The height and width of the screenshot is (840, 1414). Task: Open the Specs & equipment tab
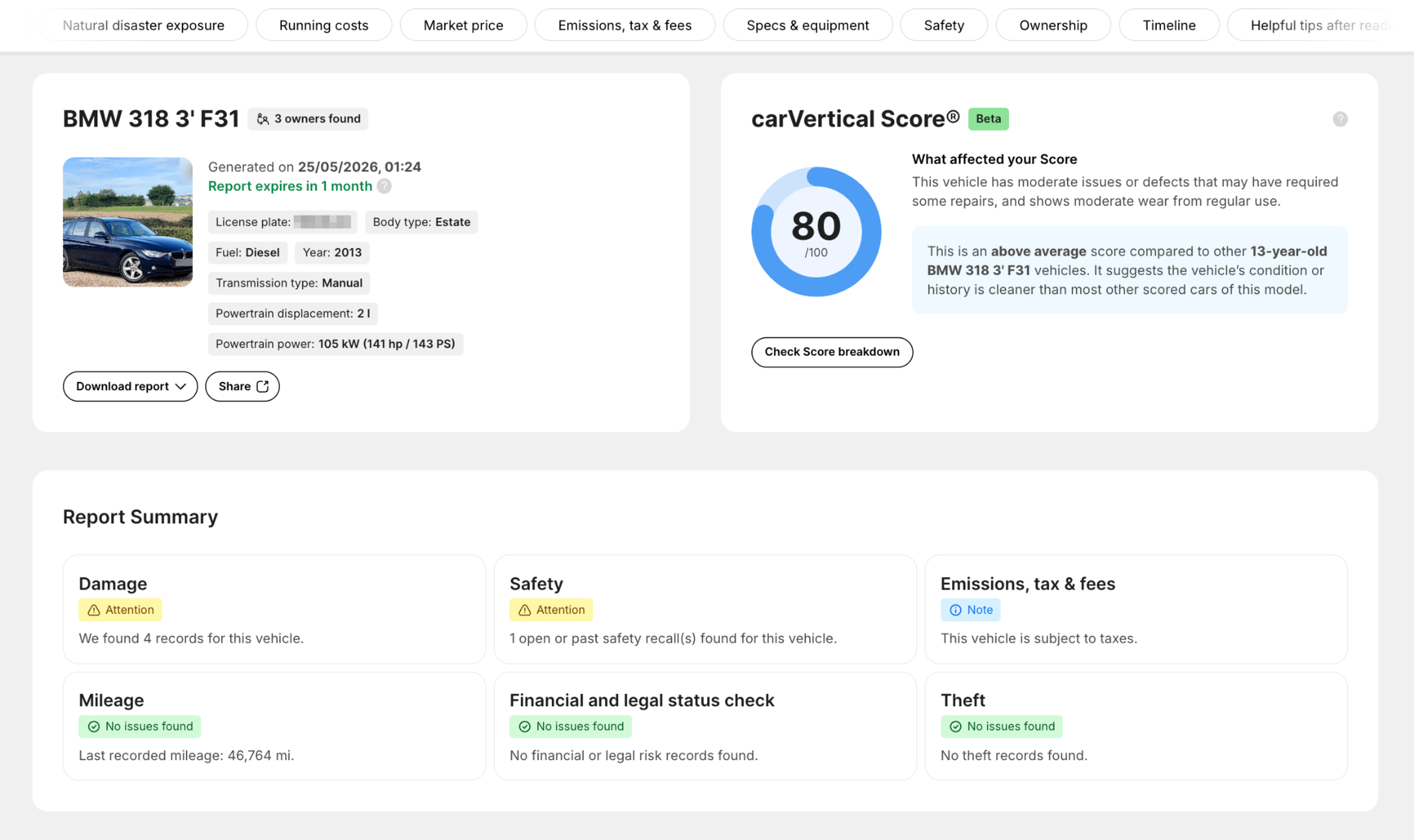tap(808, 25)
